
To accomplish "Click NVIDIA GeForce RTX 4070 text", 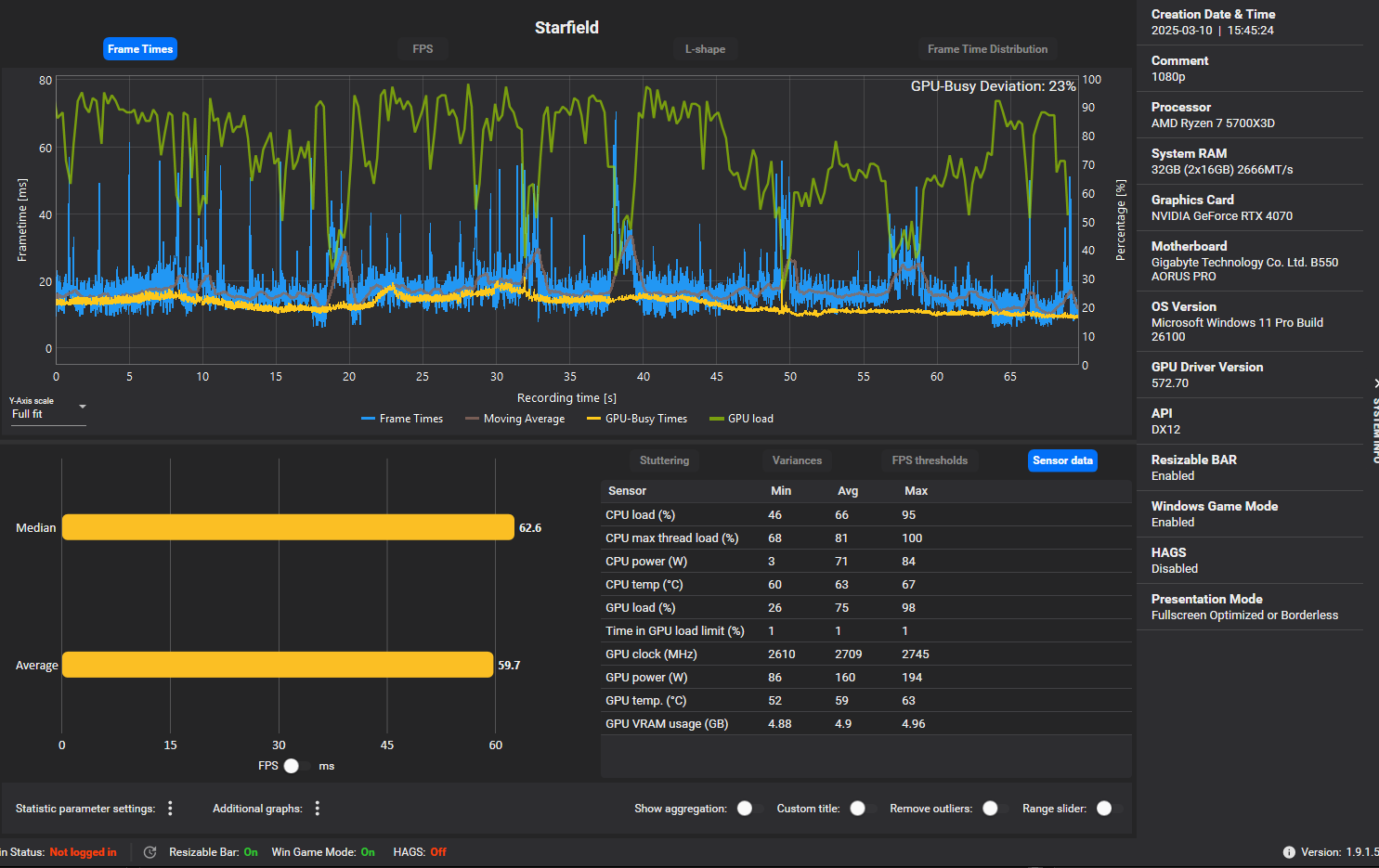I will pos(1222,216).
